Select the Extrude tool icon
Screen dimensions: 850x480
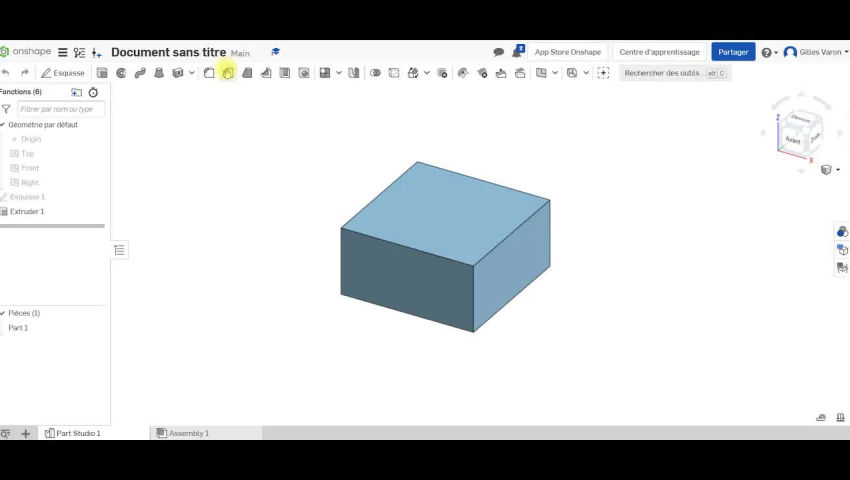102,73
